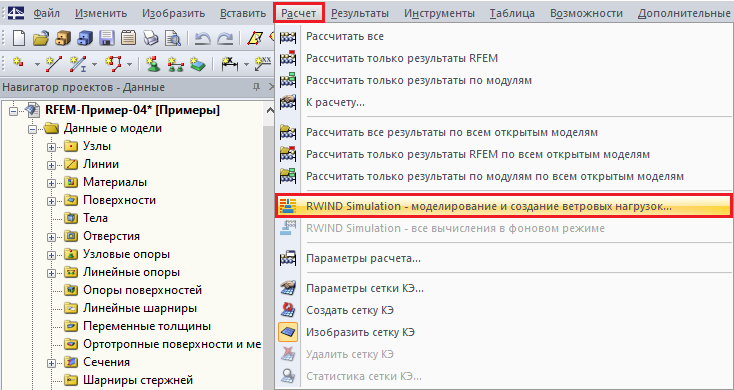Expand the 'Сечения' tree node
The width and height of the screenshot is (734, 390).
pyautogui.click(x=51, y=363)
